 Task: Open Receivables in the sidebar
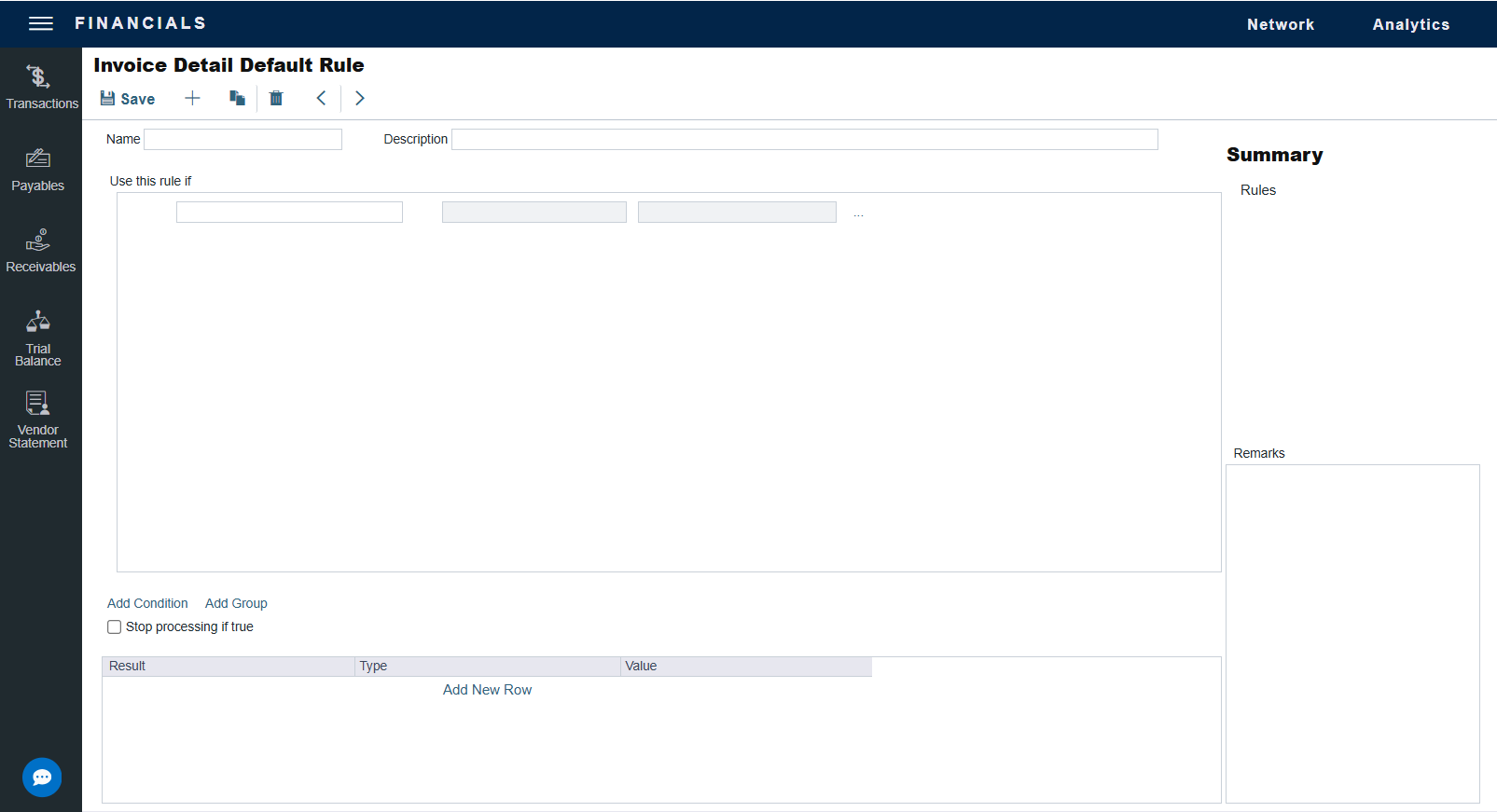[x=40, y=250]
